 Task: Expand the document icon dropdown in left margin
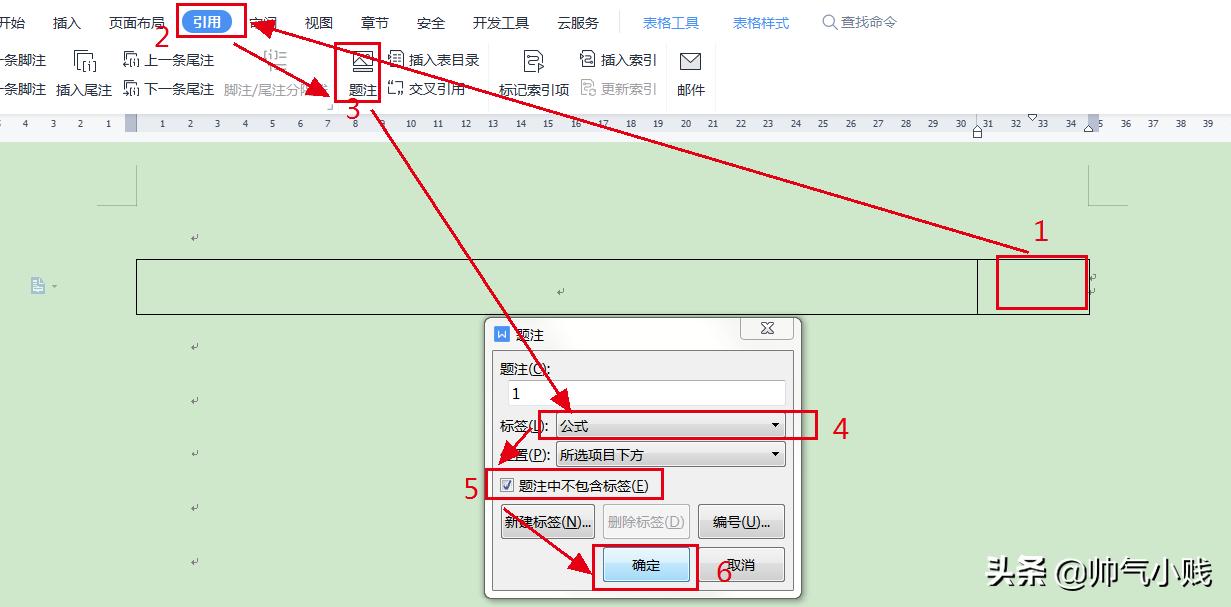pos(53,285)
